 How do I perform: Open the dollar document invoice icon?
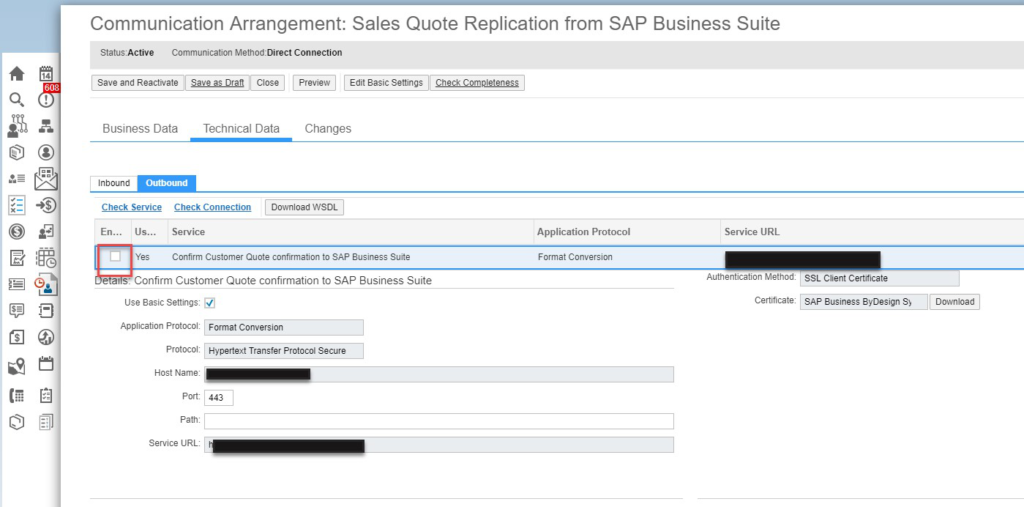pyautogui.click(x=17, y=337)
